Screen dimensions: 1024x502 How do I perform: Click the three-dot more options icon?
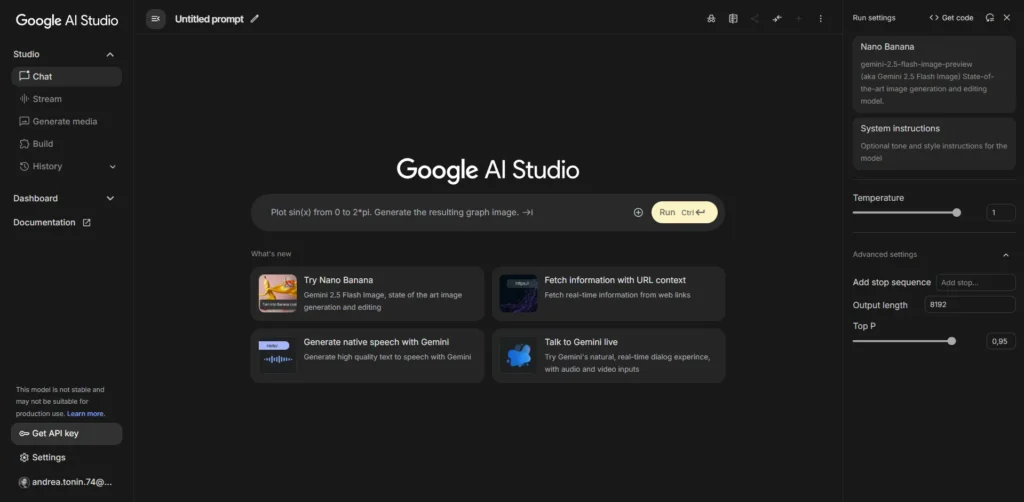click(821, 19)
